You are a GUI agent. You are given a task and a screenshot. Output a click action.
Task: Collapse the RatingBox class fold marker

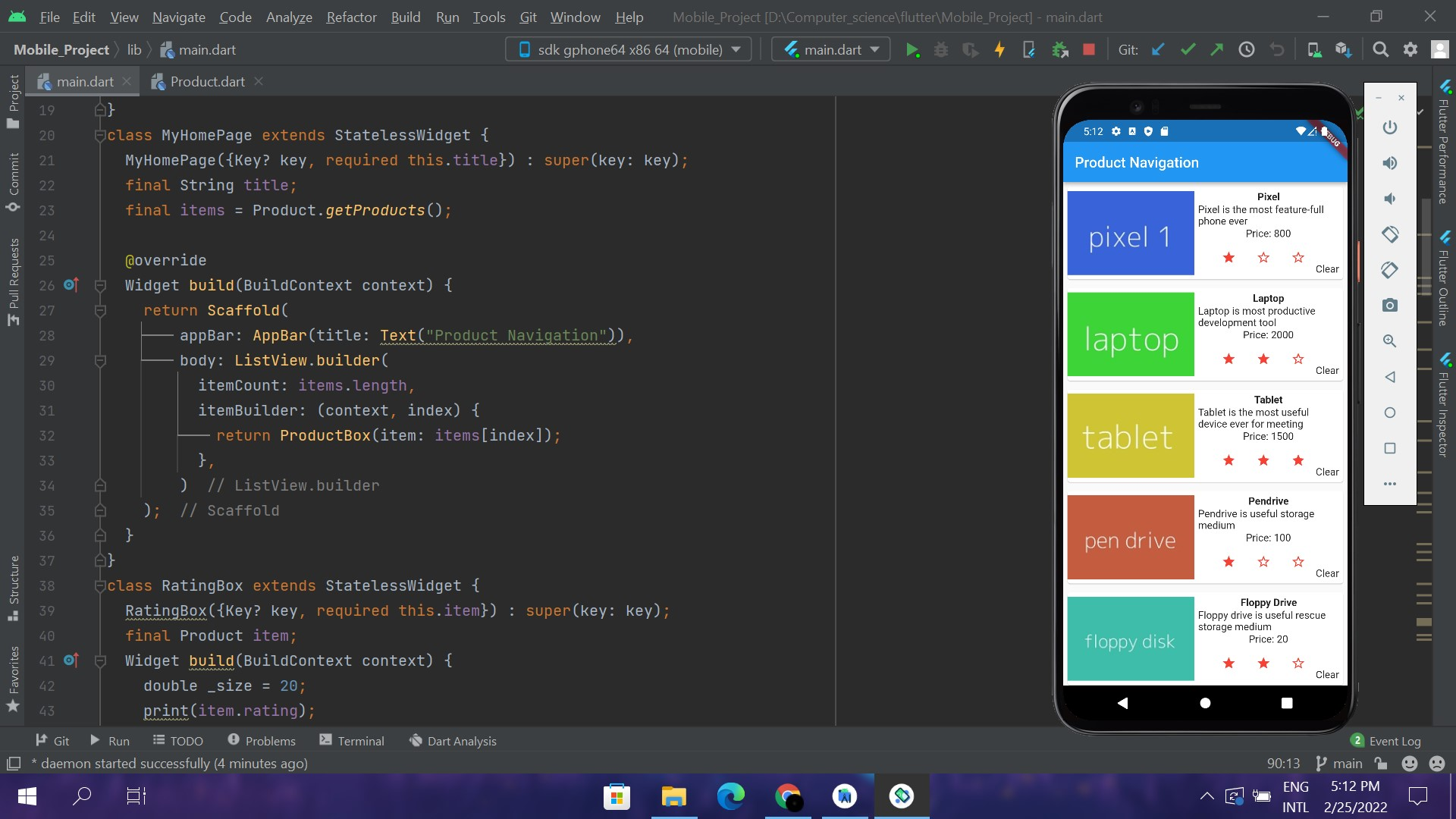click(x=99, y=586)
